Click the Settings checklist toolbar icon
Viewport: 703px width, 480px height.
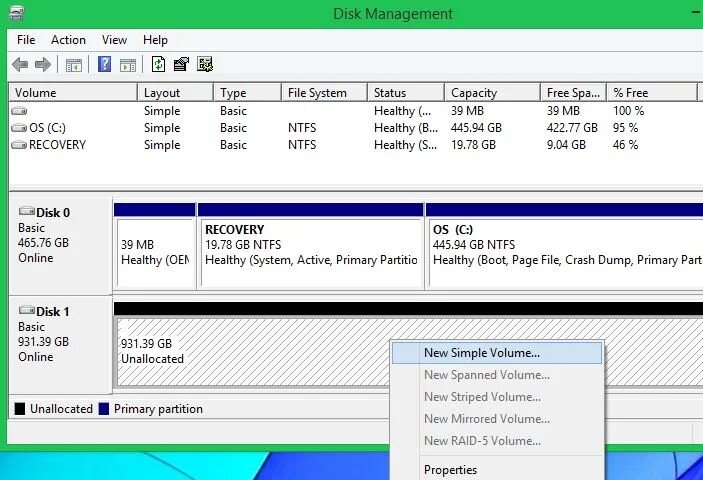click(x=205, y=64)
